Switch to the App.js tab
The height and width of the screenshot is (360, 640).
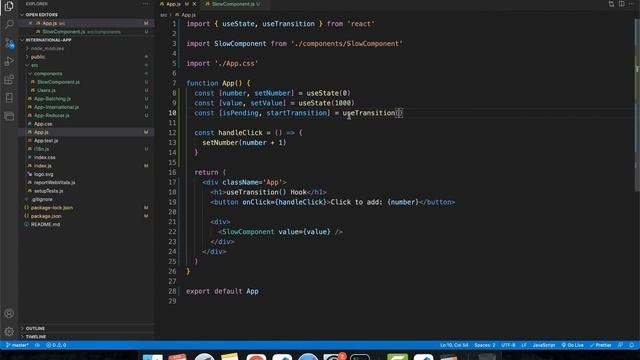pyautogui.click(x=173, y=4)
